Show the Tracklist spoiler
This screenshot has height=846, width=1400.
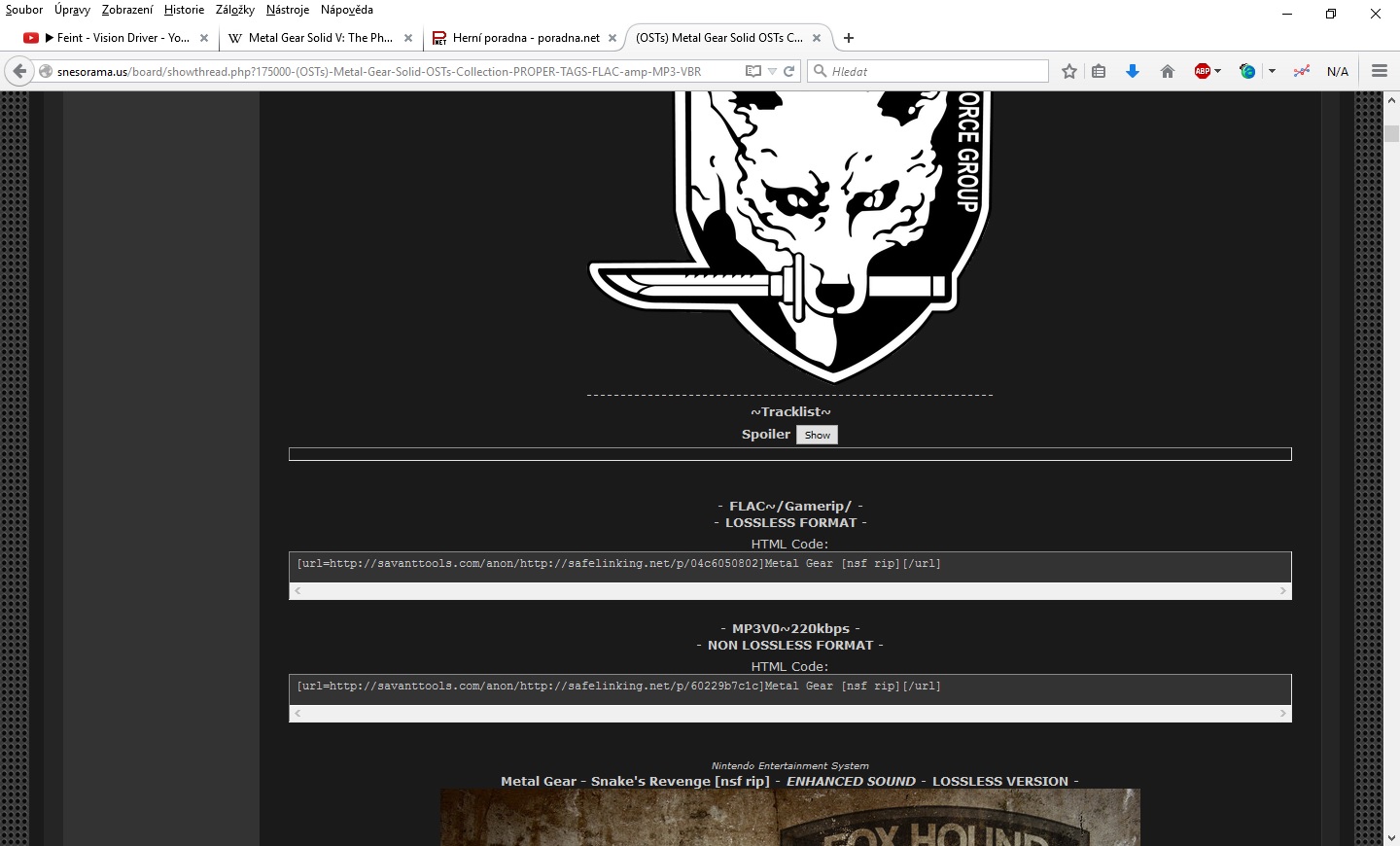tap(818, 435)
